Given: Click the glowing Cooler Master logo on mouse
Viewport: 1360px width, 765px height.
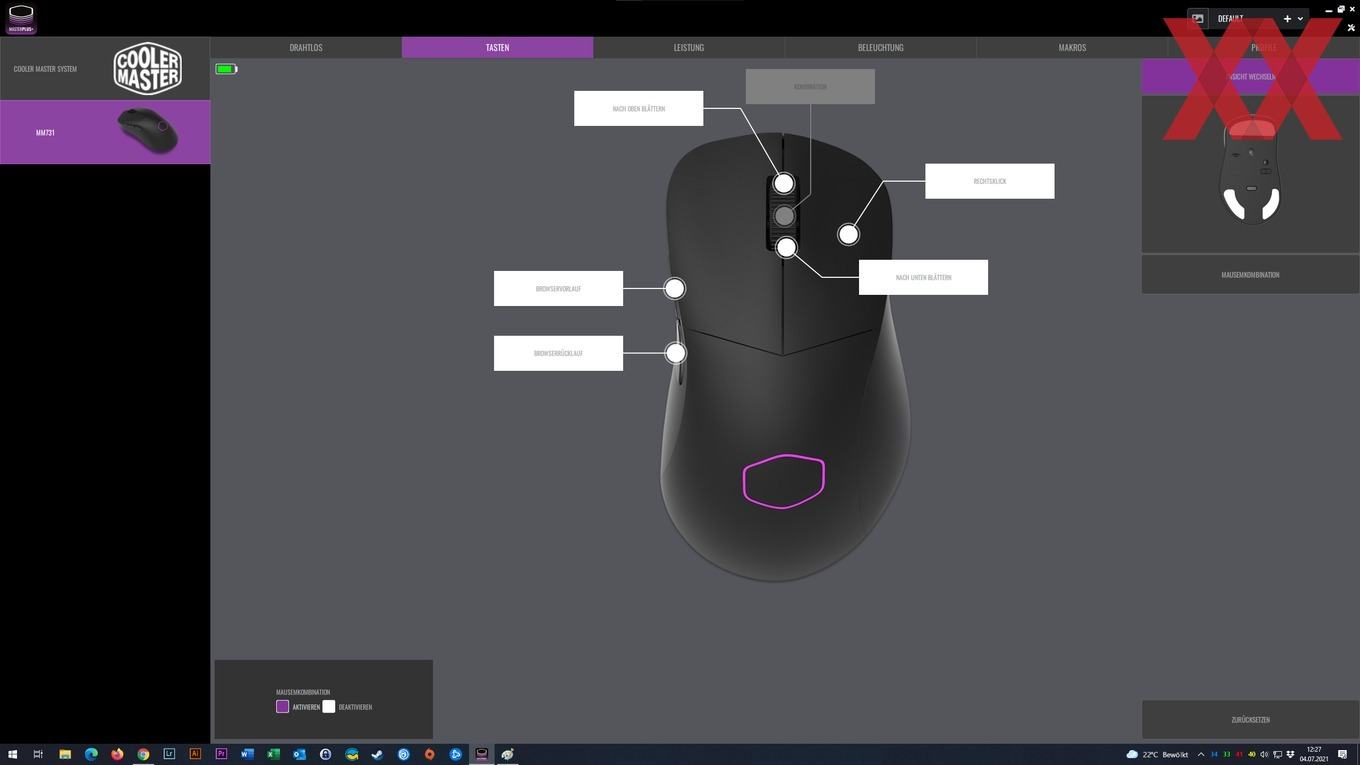Looking at the screenshot, I should pos(784,481).
